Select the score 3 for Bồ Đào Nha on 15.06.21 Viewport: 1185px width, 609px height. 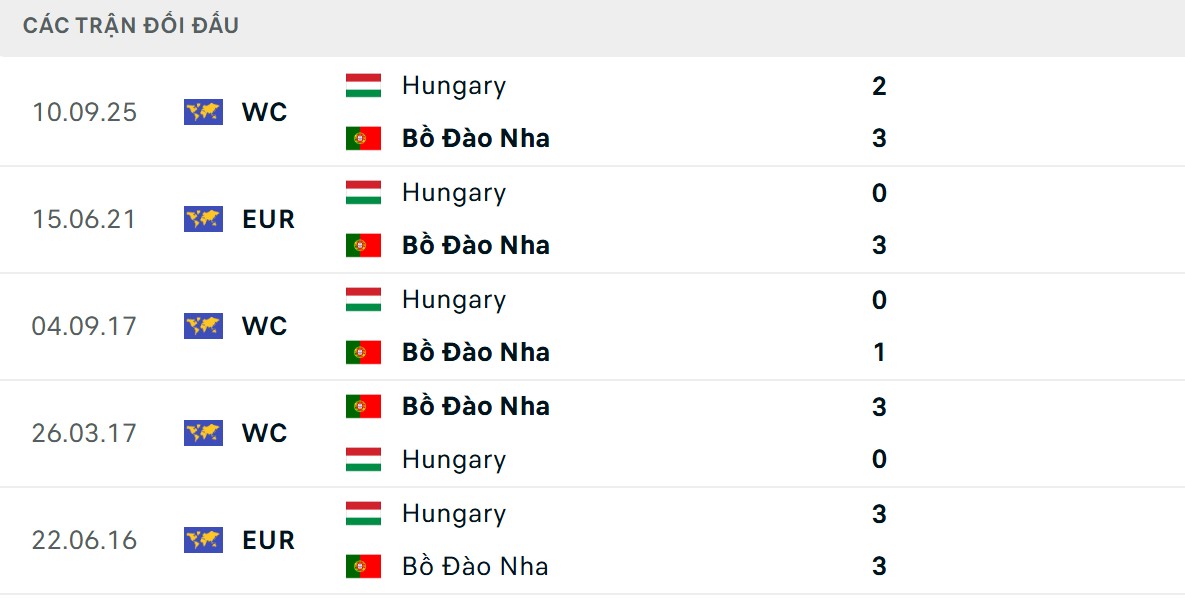click(x=878, y=245)
